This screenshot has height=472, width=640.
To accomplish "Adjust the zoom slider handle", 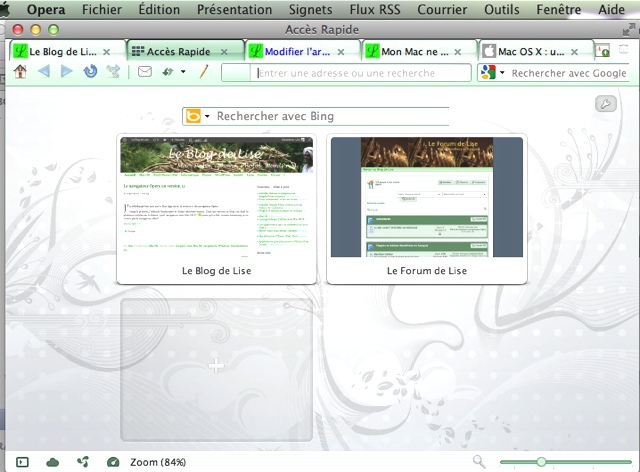I will pyautogui.click(x=541, y=461).
